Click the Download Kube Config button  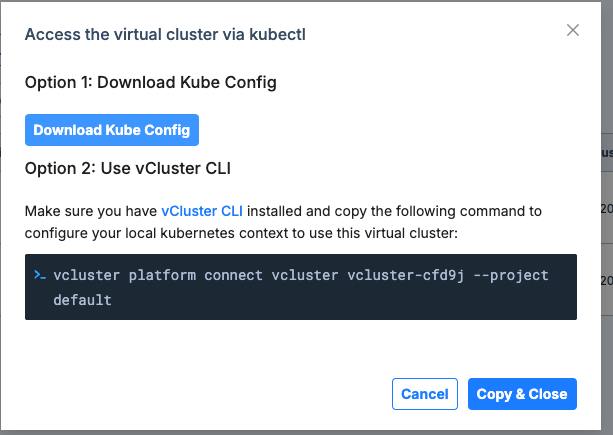click(x=112, y=130)
